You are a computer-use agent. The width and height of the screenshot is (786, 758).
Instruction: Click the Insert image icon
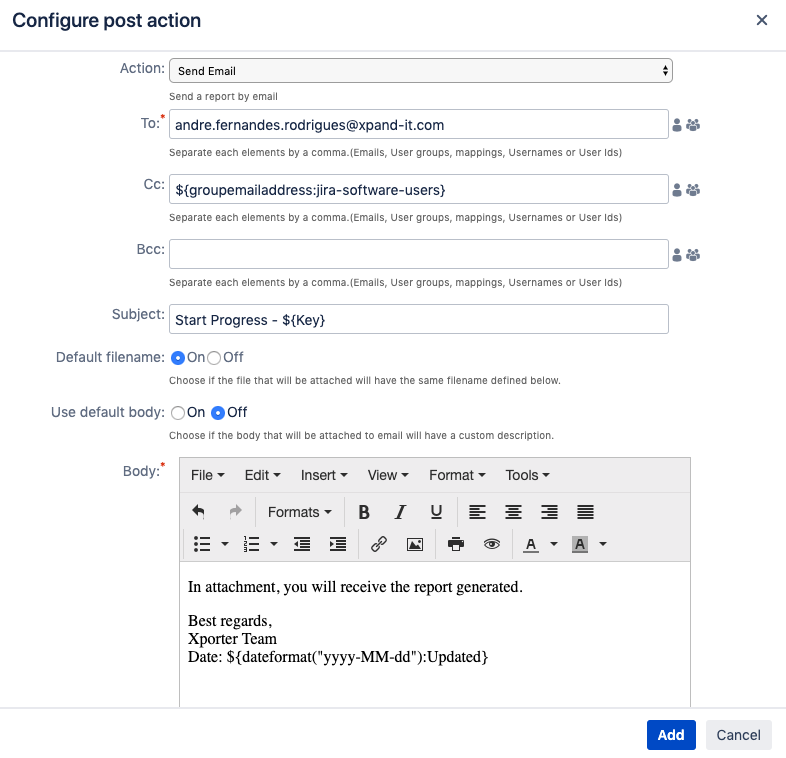414,544
